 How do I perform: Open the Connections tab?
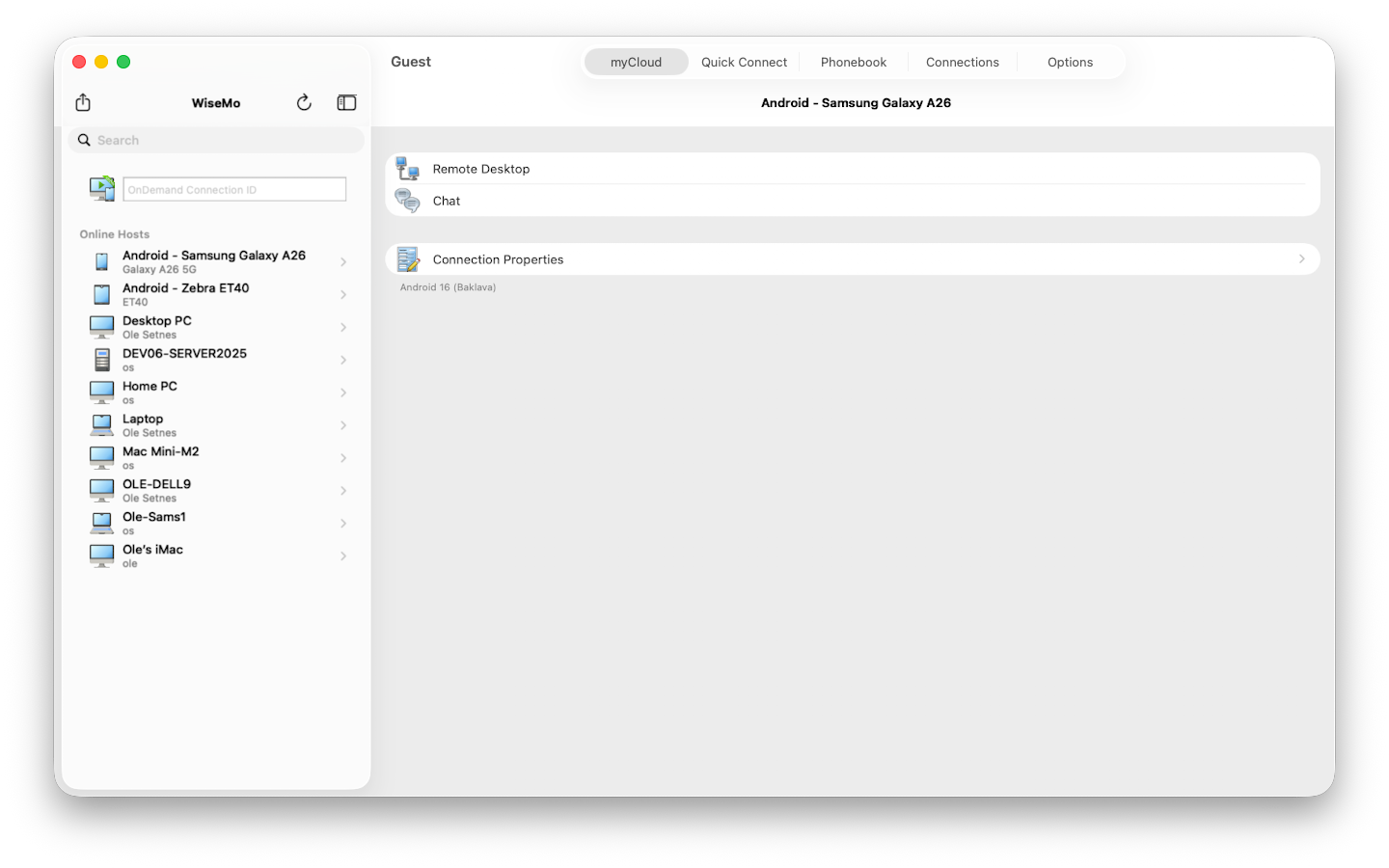(x=963, y=62)
